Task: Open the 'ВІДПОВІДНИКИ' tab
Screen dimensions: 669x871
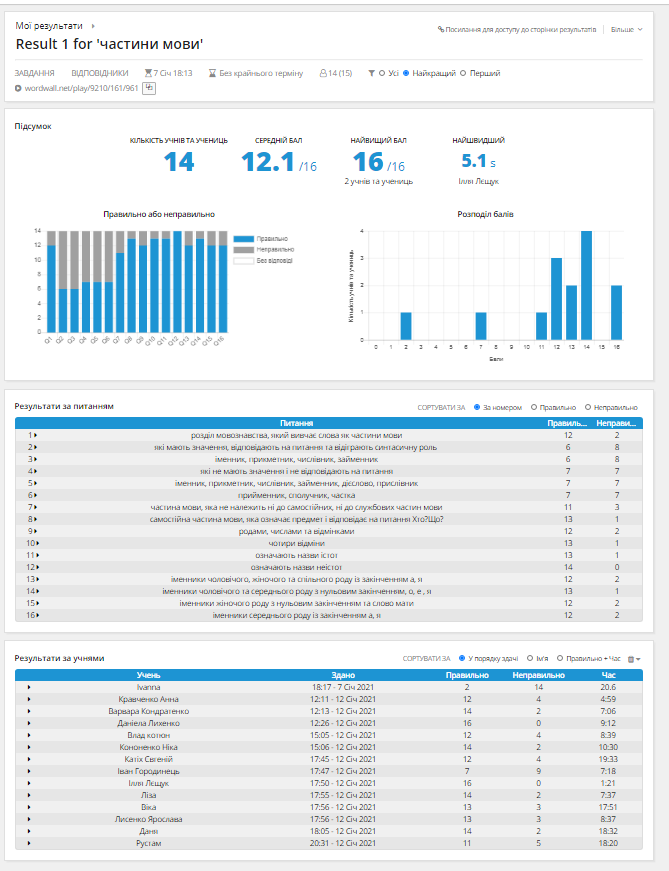Action: (x=99, y=73)
